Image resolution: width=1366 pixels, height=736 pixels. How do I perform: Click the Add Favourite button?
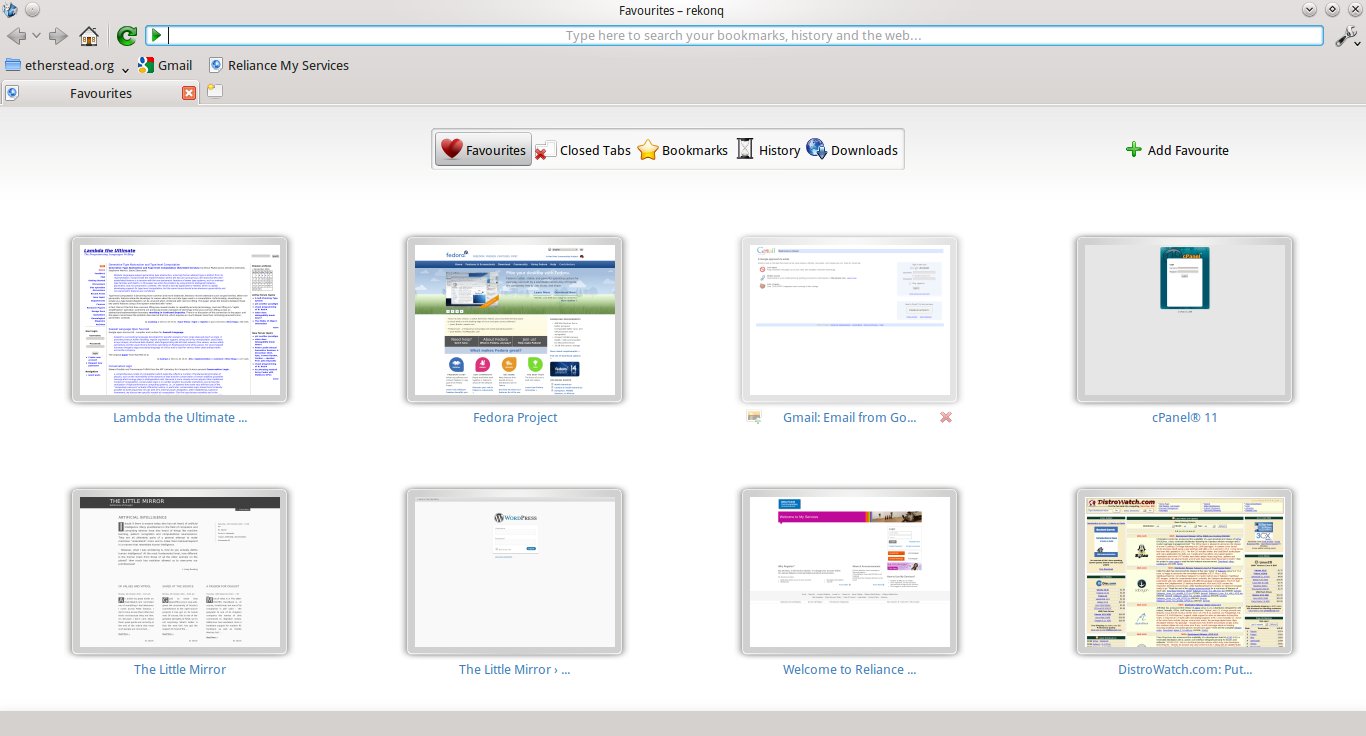click(x=1177, y=150)
